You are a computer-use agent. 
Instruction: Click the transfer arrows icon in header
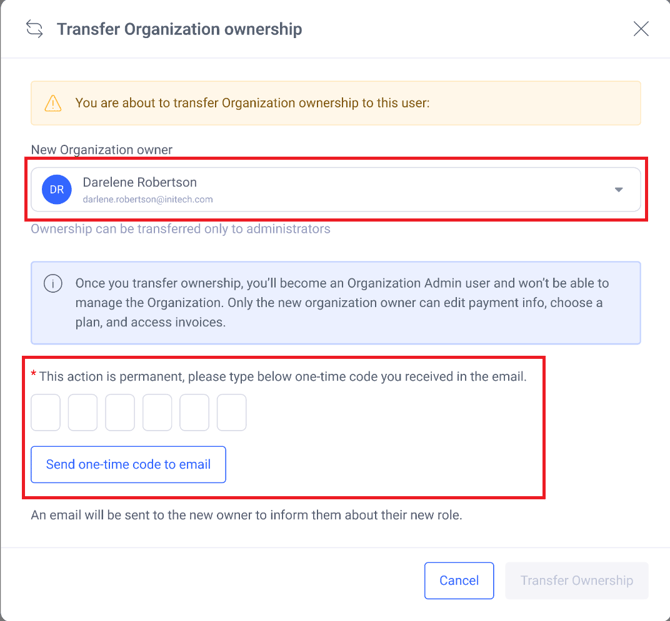point(34,29)
